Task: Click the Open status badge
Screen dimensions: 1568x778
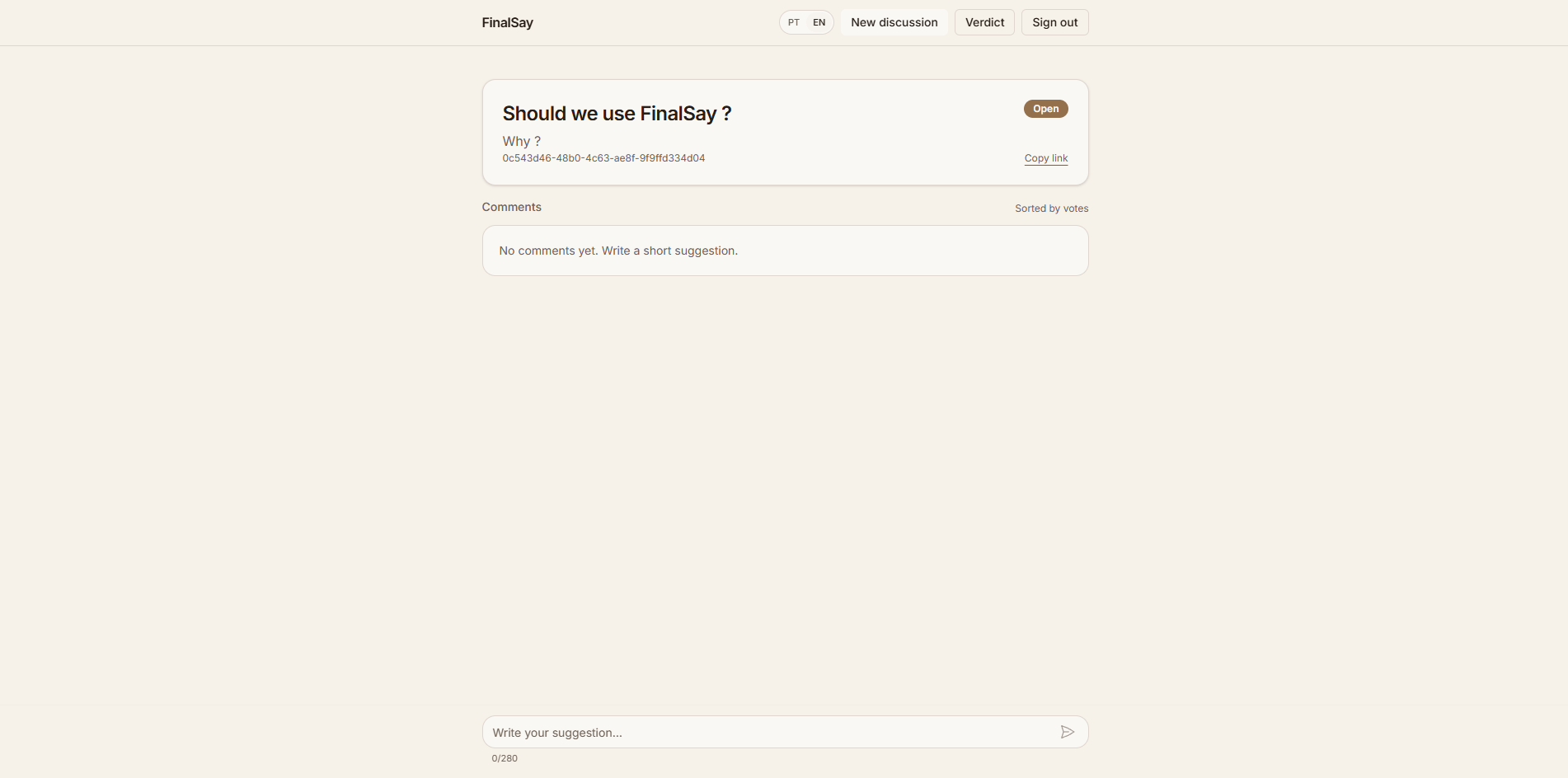Action: (x=1045, y=108)
